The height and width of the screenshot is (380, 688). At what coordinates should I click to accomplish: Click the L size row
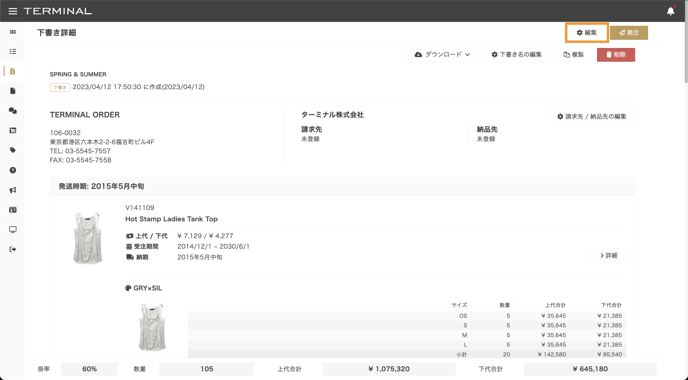pos(407,345)
